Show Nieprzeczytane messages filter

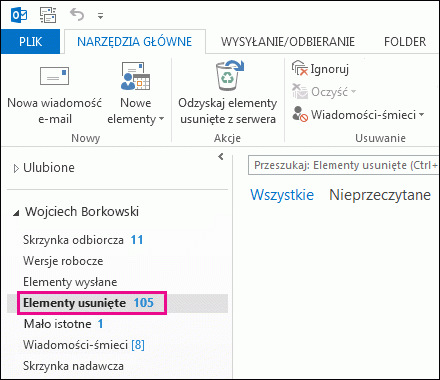tap(380, 195)
